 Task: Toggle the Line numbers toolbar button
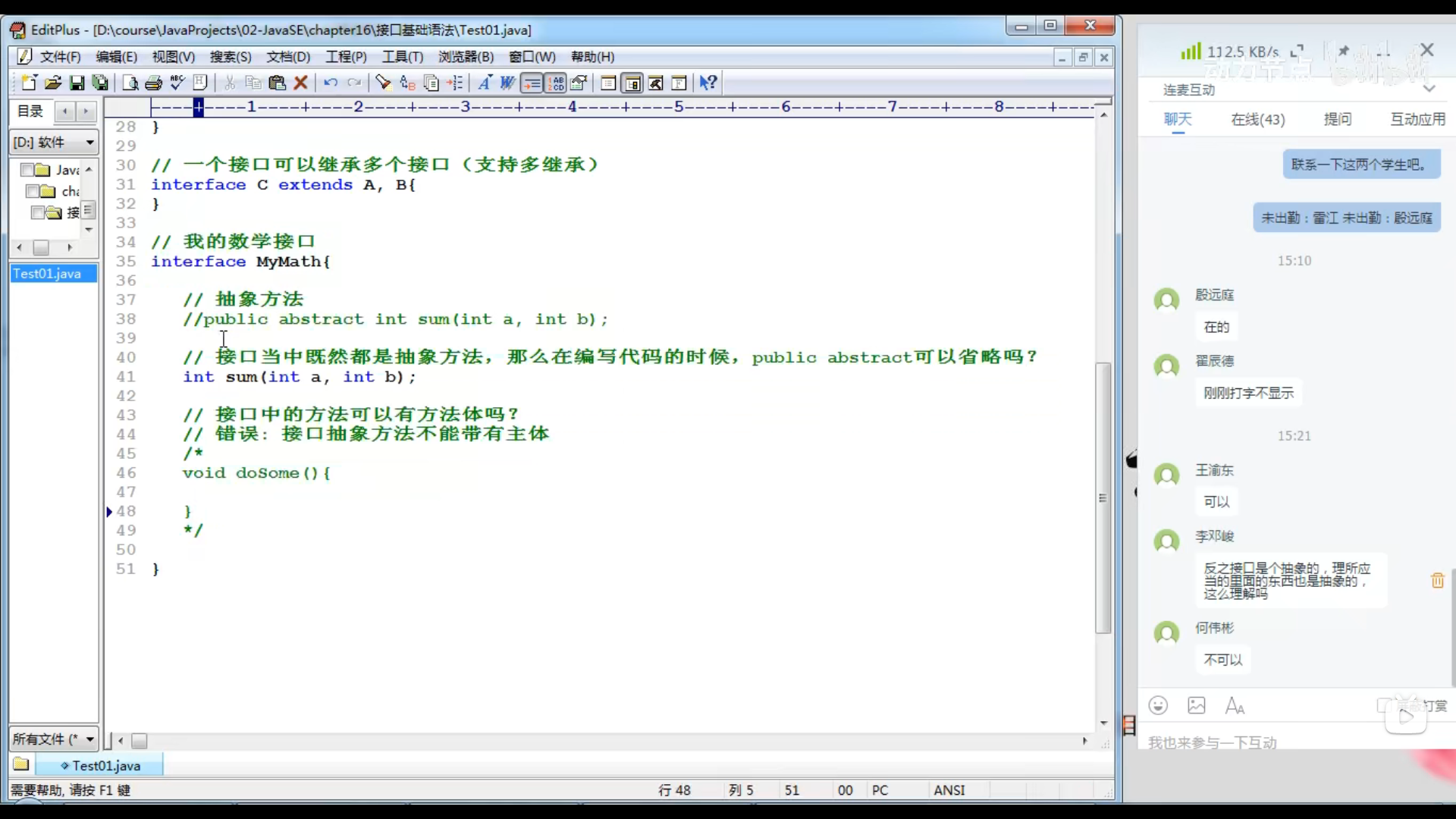[557, 83]
